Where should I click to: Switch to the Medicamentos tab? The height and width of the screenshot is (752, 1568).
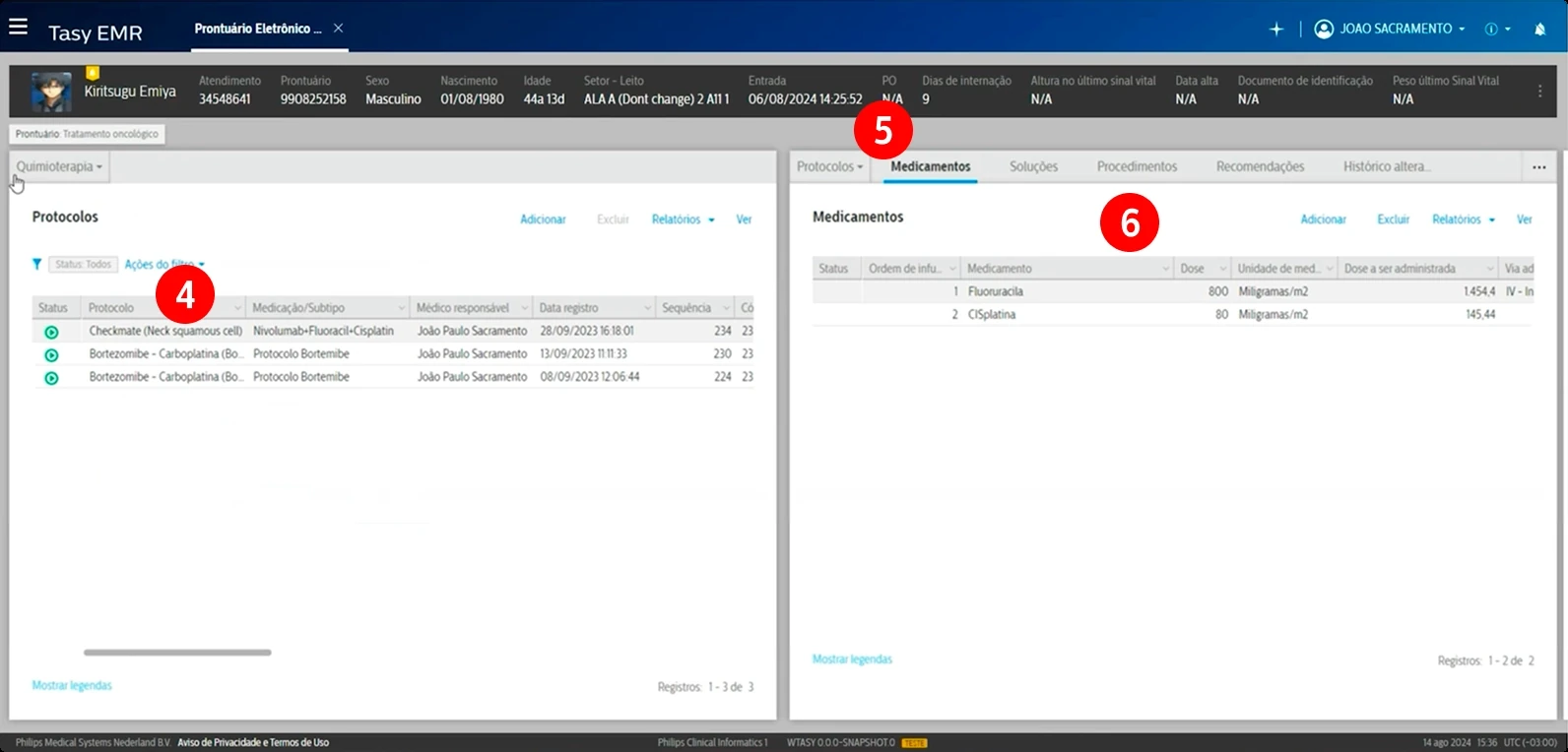click(931, 166)
